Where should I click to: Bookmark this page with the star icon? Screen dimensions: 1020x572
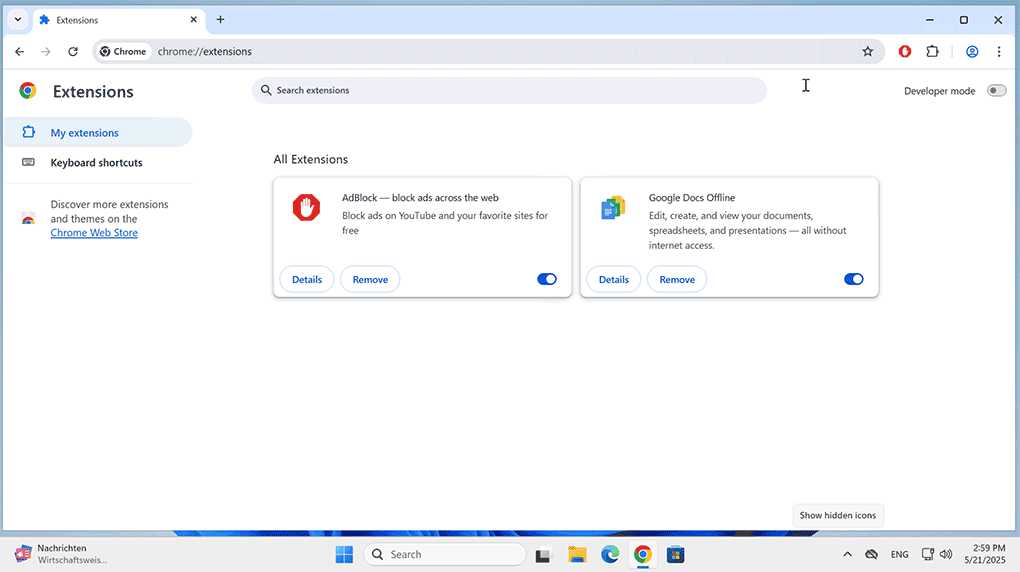point(867,51)
